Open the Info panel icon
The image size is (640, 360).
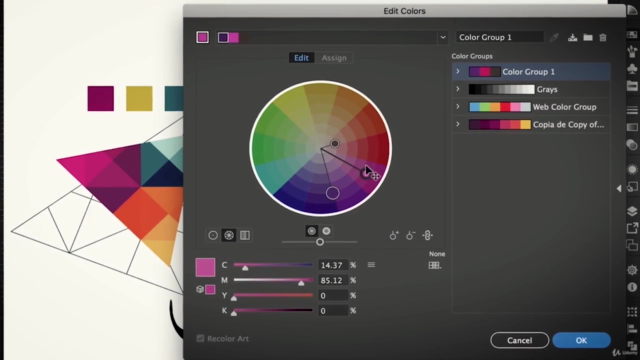(x=632, y=287)
